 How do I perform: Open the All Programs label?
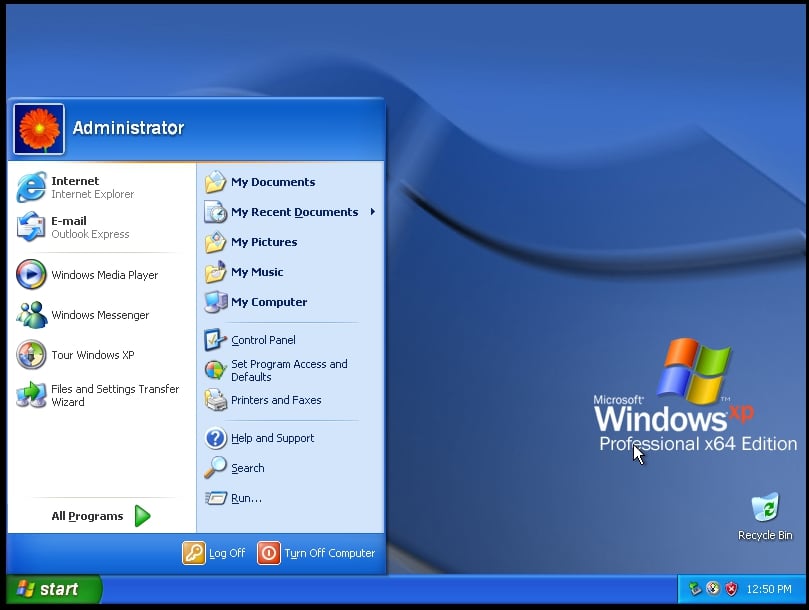tap(87, 516)
